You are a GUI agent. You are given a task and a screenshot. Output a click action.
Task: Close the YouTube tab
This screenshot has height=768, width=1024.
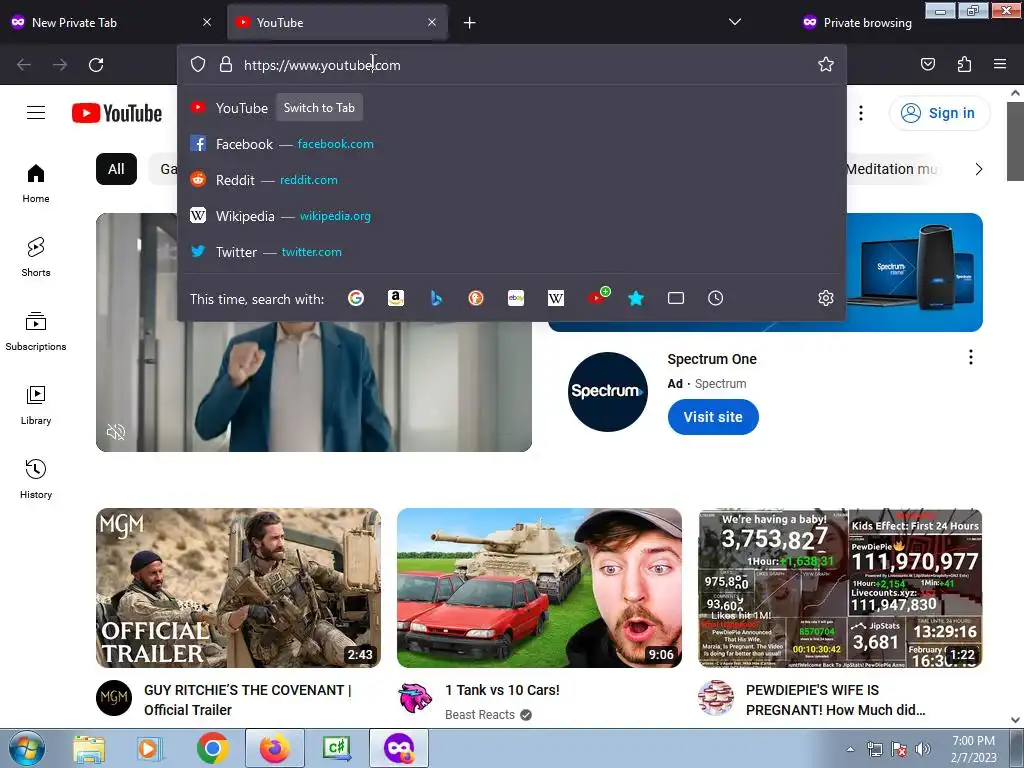(432, 22)
